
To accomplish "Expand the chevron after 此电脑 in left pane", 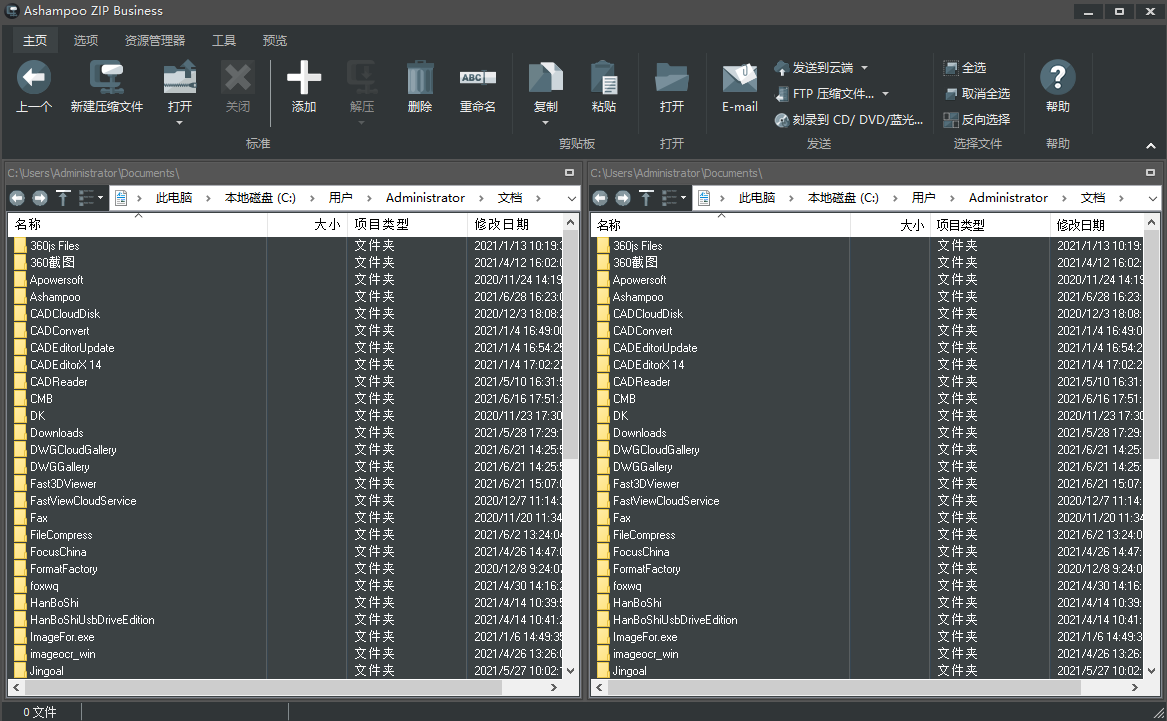I will [x=208, y=198].
